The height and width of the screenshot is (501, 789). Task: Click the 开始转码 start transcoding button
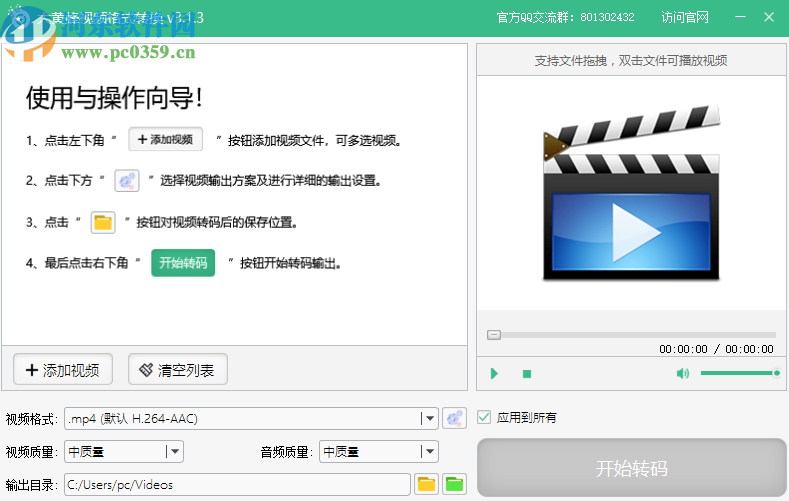[x=631, y=469]
